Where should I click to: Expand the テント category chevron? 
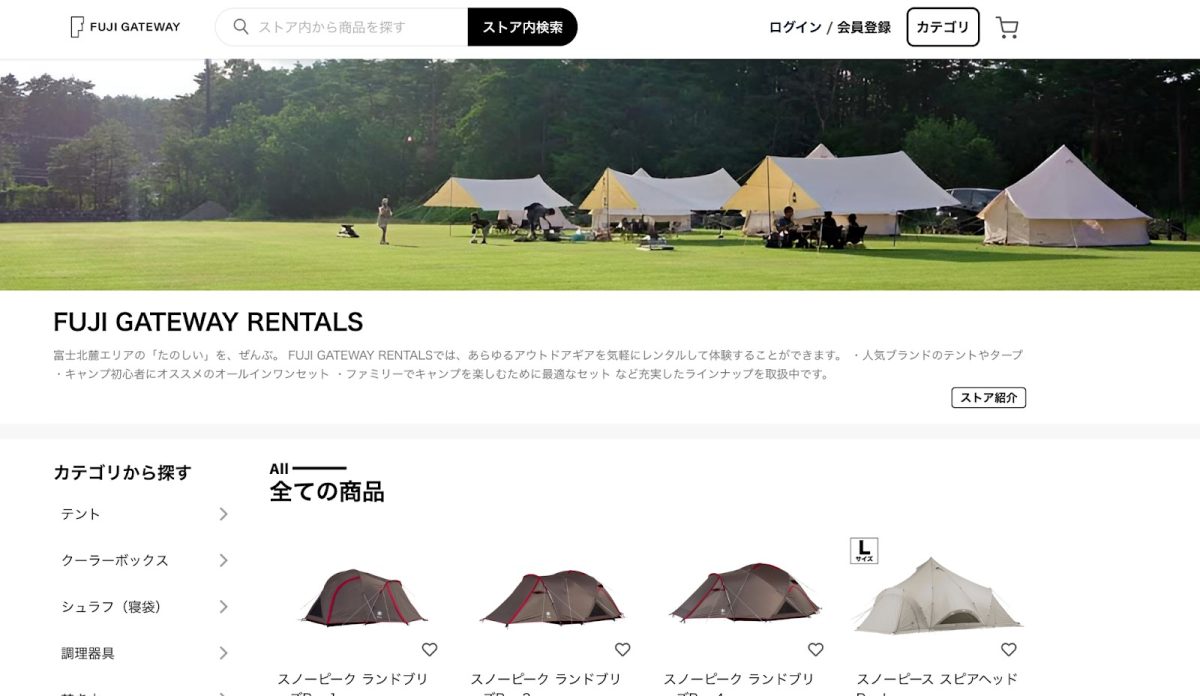223,514
